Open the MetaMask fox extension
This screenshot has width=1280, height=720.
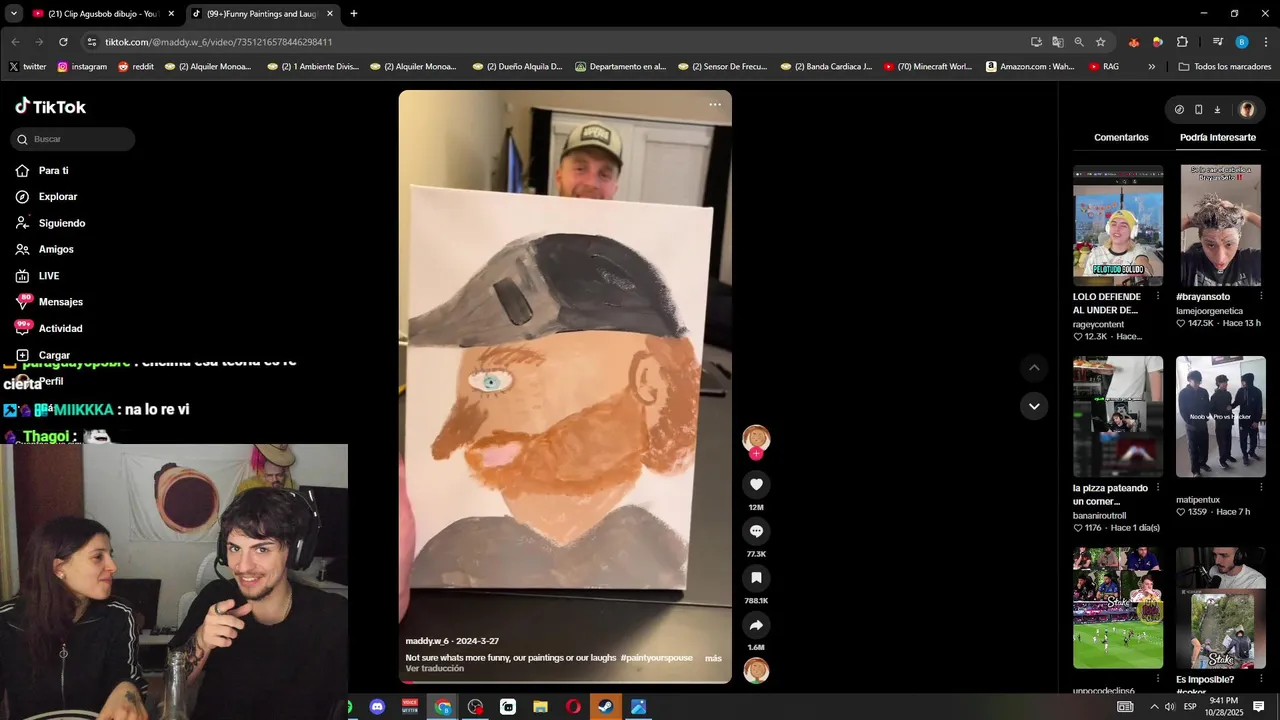[x=1133, y=42]
